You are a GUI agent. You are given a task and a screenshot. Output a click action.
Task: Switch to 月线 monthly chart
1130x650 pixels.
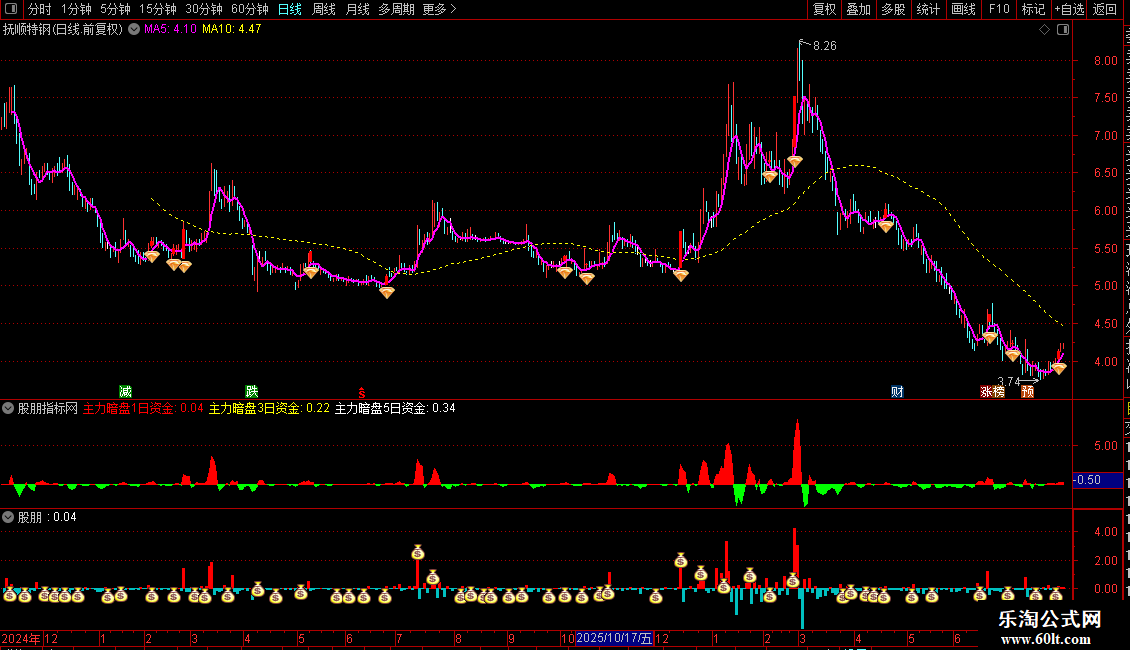357,9
